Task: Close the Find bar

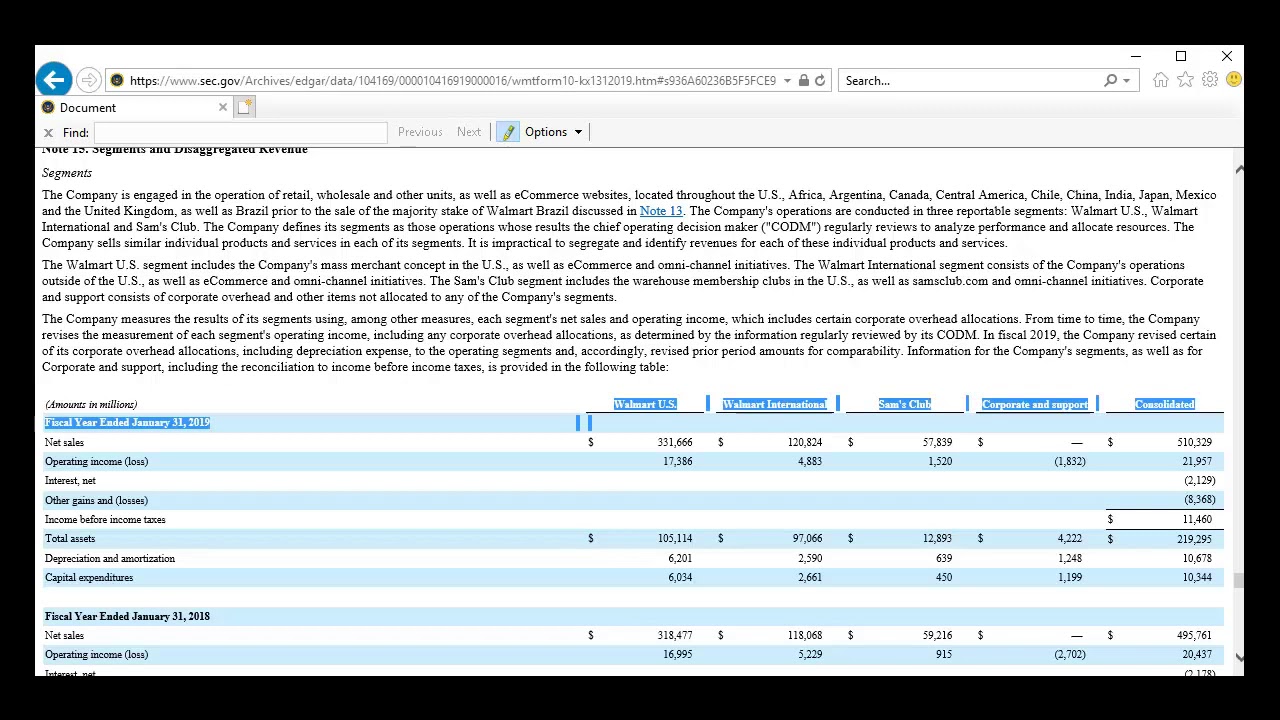Action: tap(48, 132)
